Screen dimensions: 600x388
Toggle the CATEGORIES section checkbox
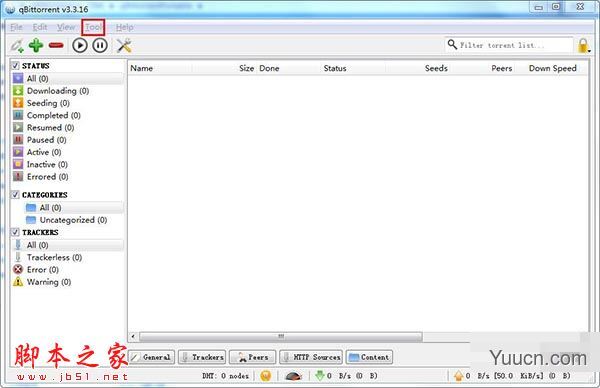coord(15,195)
